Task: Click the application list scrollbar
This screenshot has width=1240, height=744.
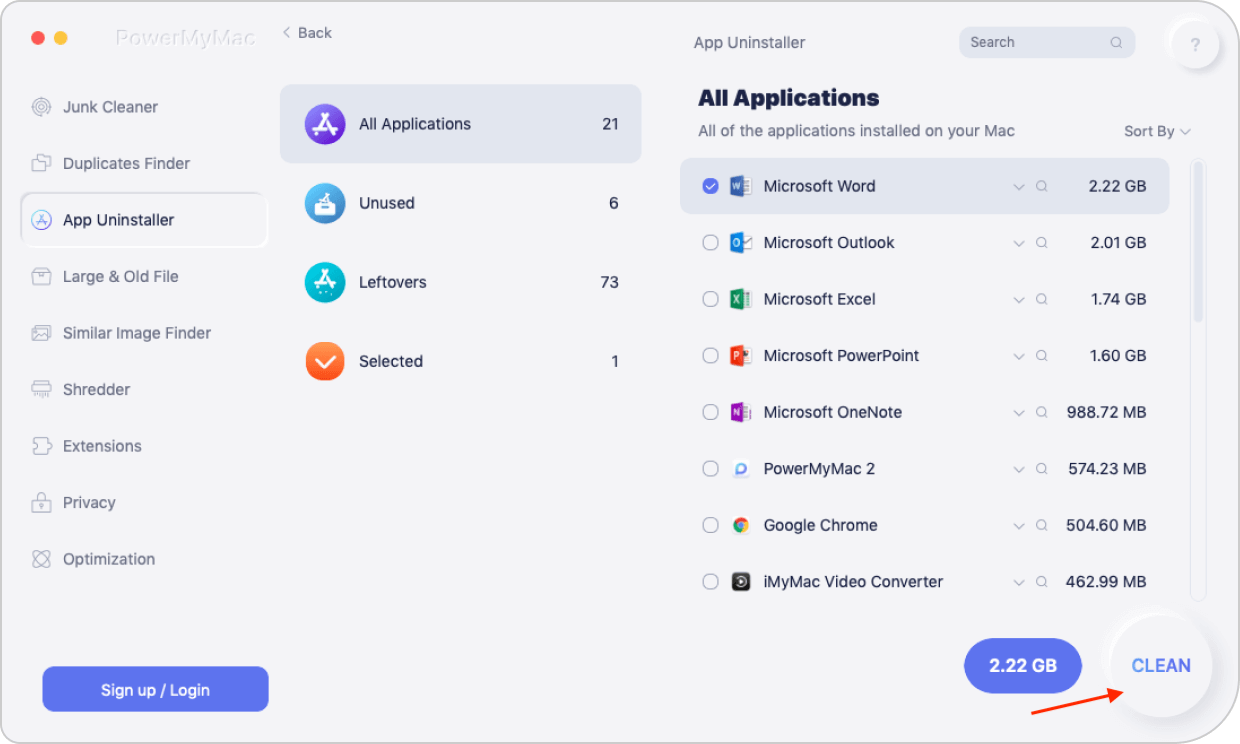Action: coord(1199,242)
